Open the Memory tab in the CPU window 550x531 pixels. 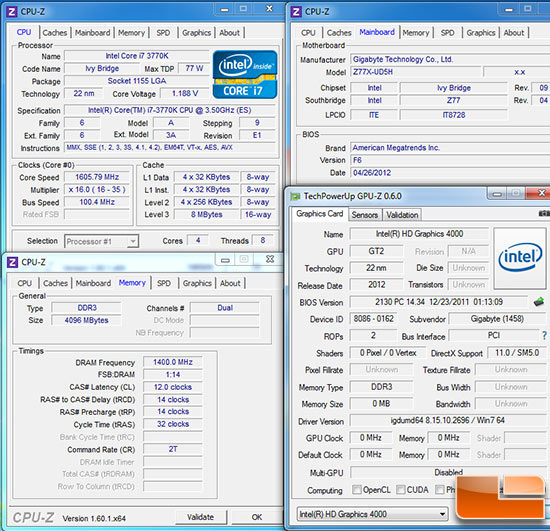pos(132,33)
